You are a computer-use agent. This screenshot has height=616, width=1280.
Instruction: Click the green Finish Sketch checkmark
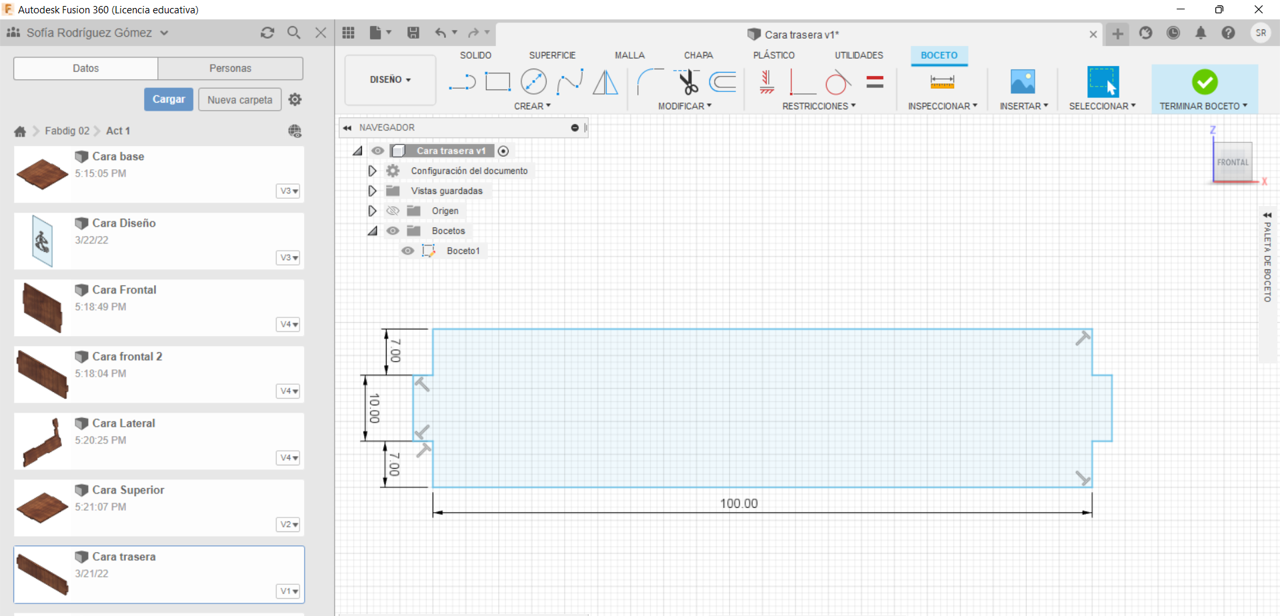(x=1204, y=82)
